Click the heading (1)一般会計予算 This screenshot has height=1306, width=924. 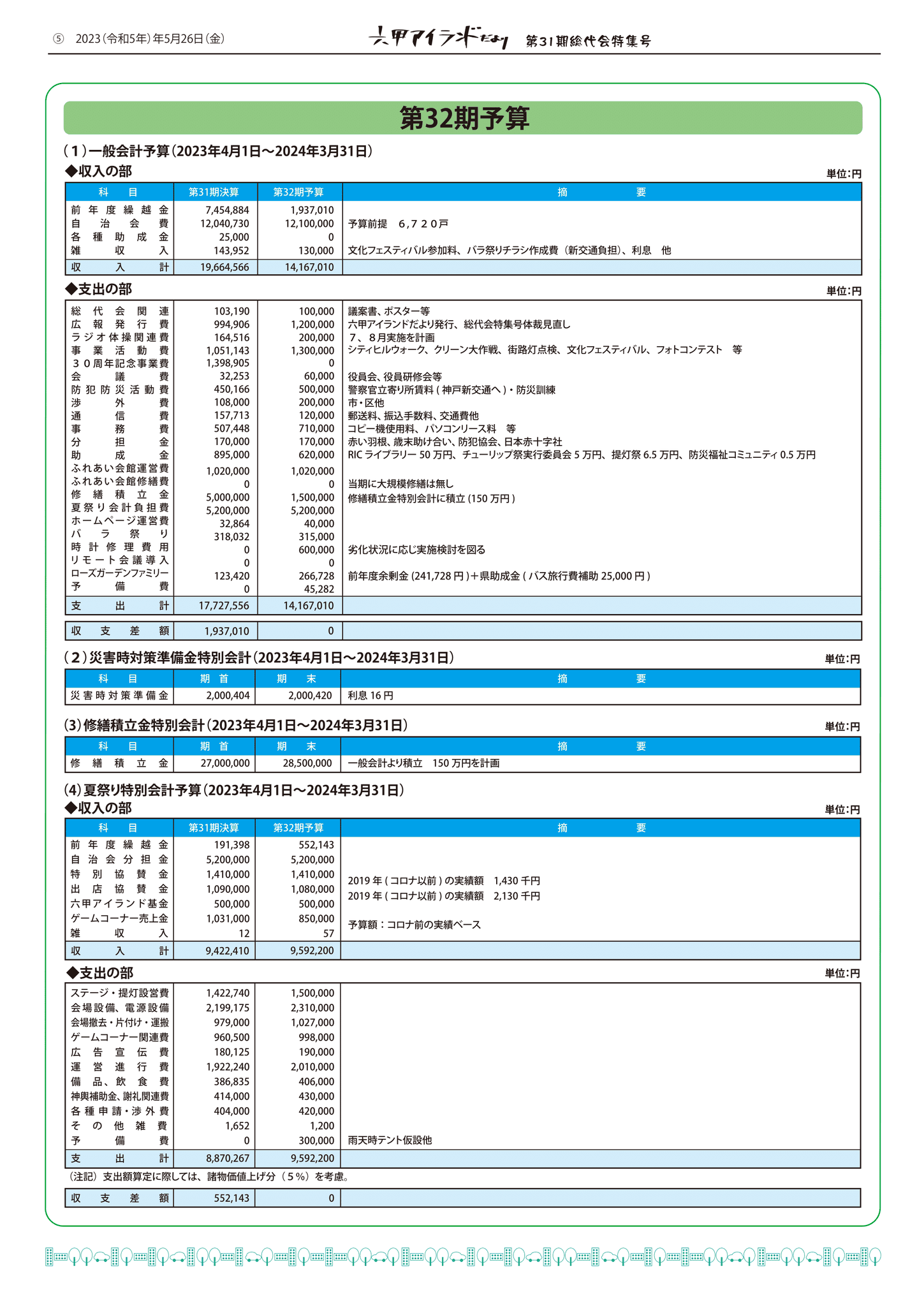pos(218,151)
